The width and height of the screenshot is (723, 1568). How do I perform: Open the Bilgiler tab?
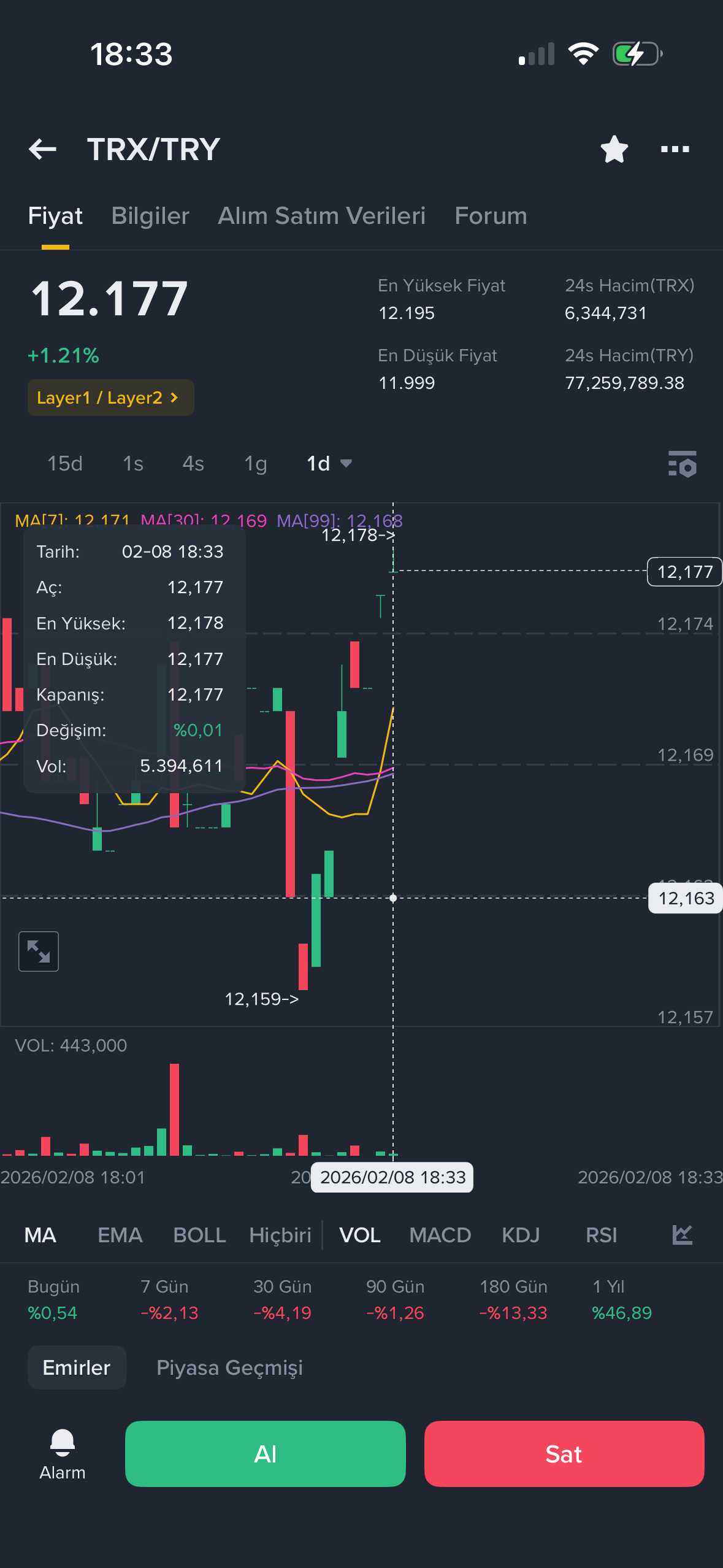[150, 216]
